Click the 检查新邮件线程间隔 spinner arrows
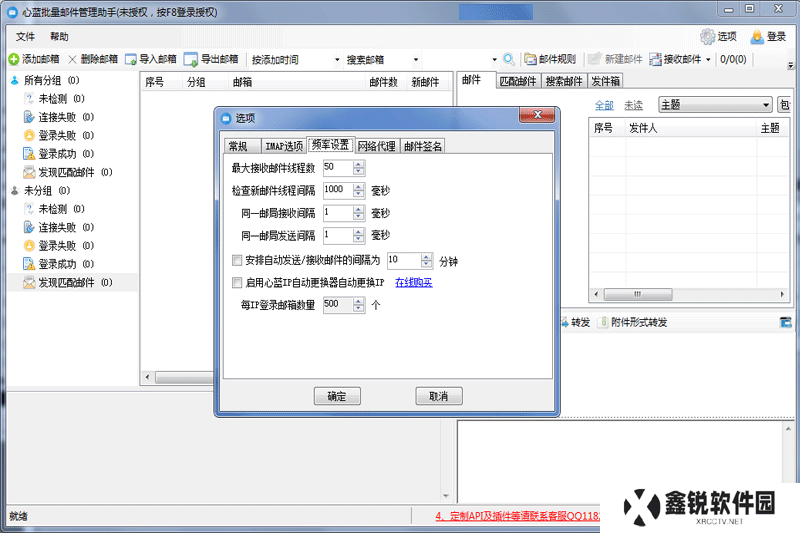Screen dimensions: 800x533 click(359, 190)
